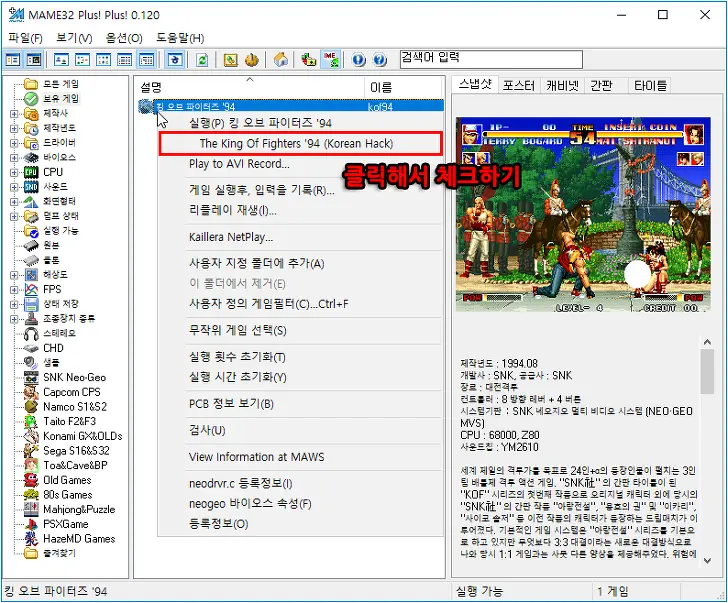728x603 pixels.
Task: Click the CHD drive icon
Action: click(x=31, y=348)
